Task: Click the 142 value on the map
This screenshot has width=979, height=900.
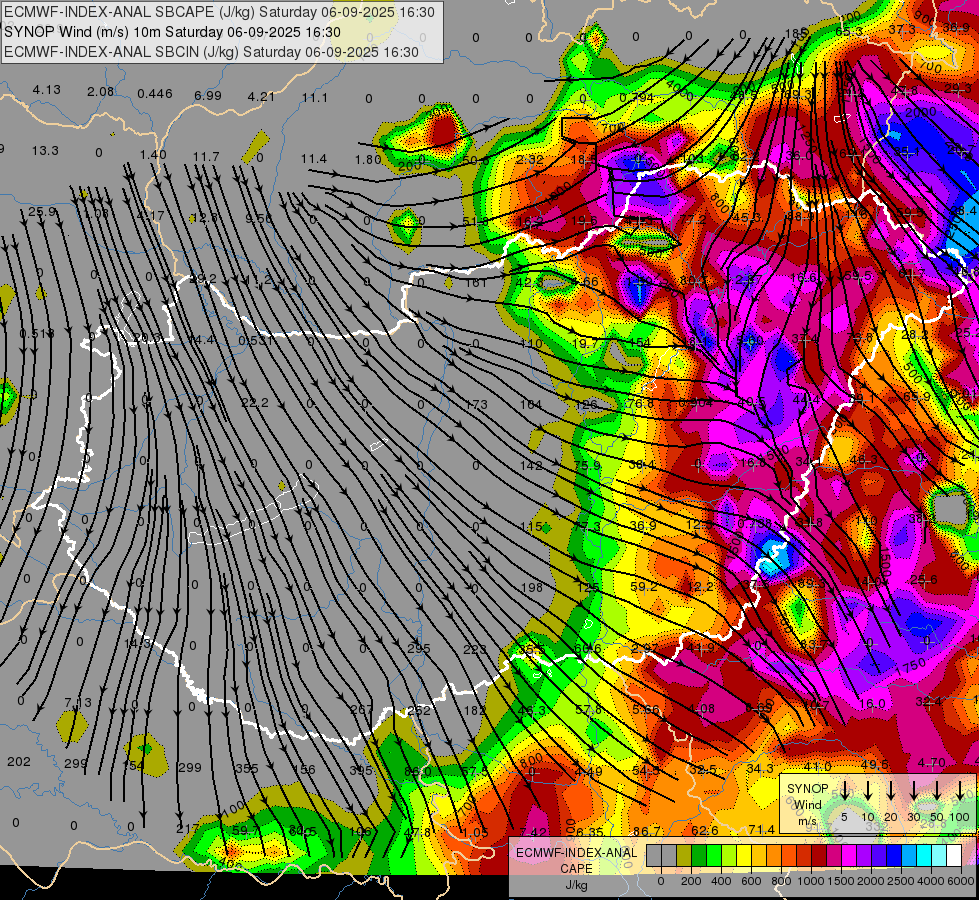Action: [x=531, y=465]
